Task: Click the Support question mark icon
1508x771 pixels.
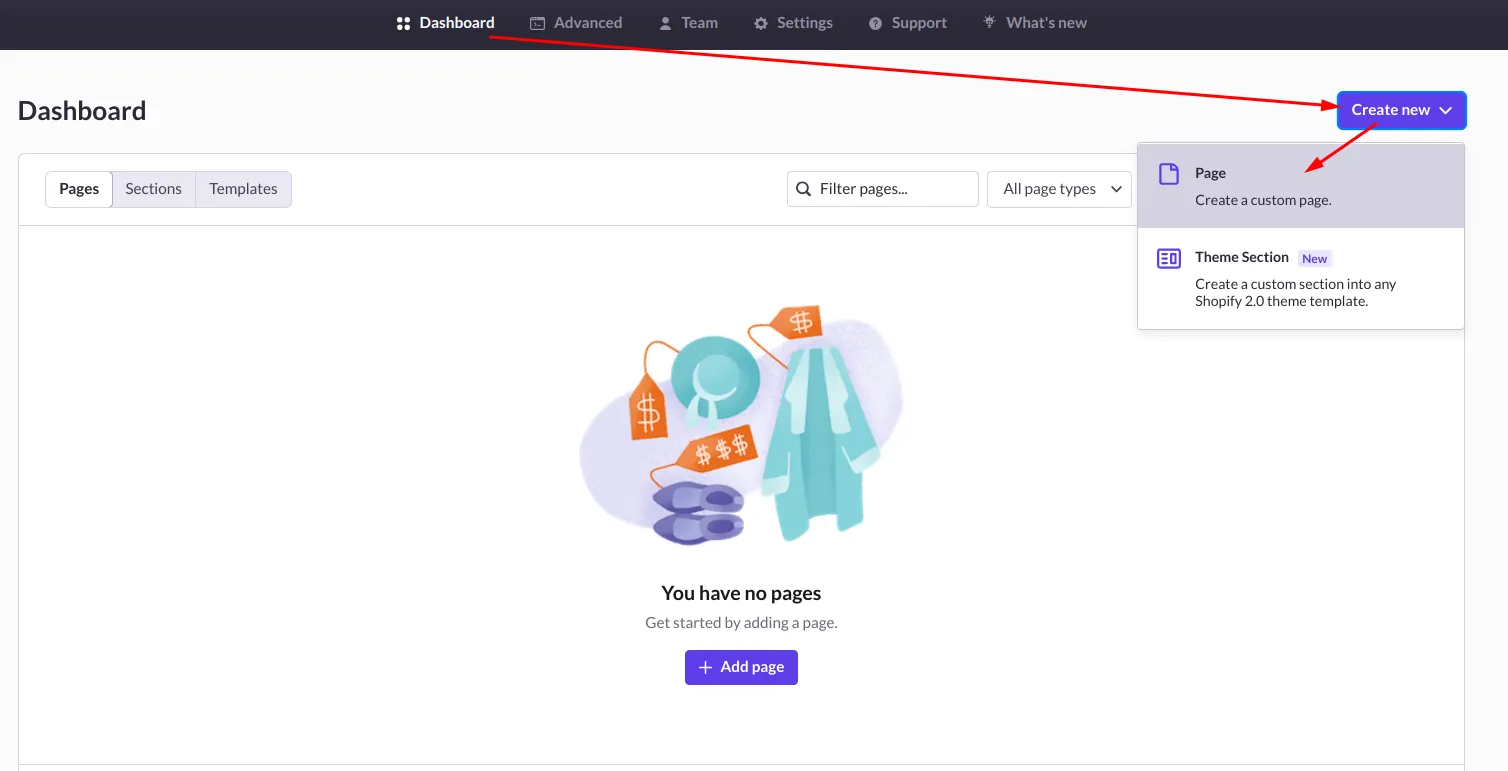Action: 875,23
